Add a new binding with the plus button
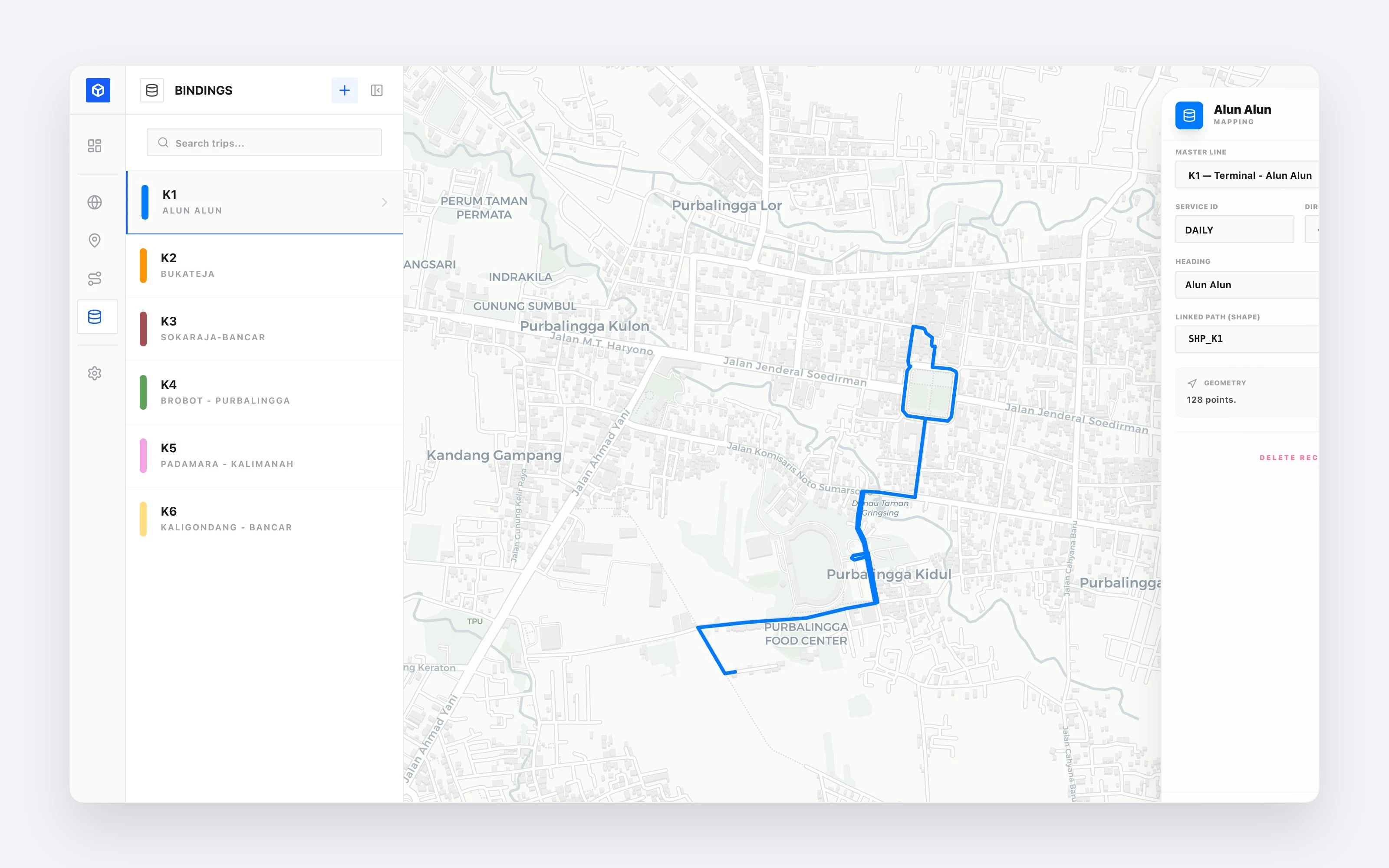The width and height of the screenshot is (1389, 868). 345,90
